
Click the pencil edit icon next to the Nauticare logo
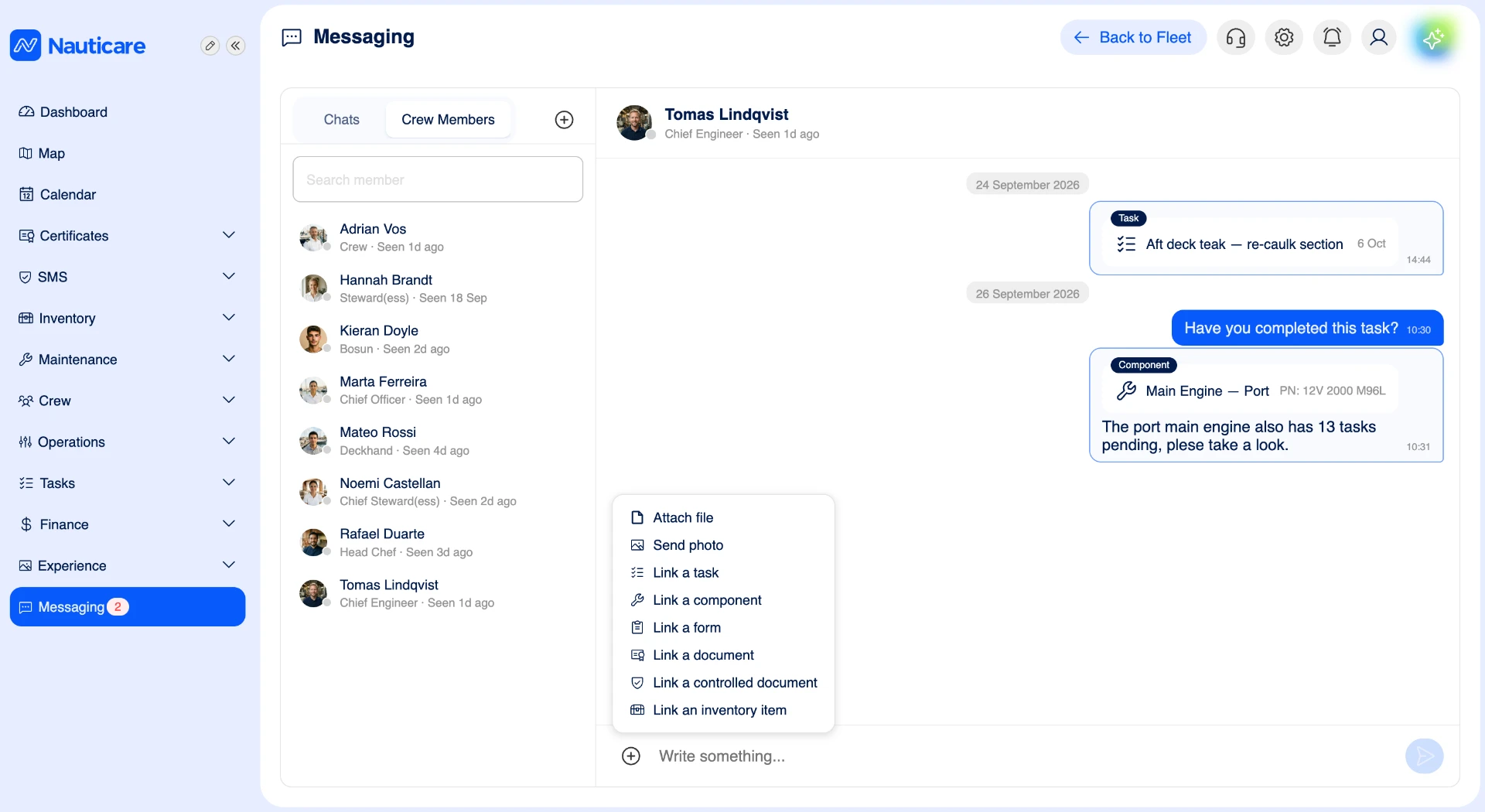pyautogui.click(x=210, y=46)
